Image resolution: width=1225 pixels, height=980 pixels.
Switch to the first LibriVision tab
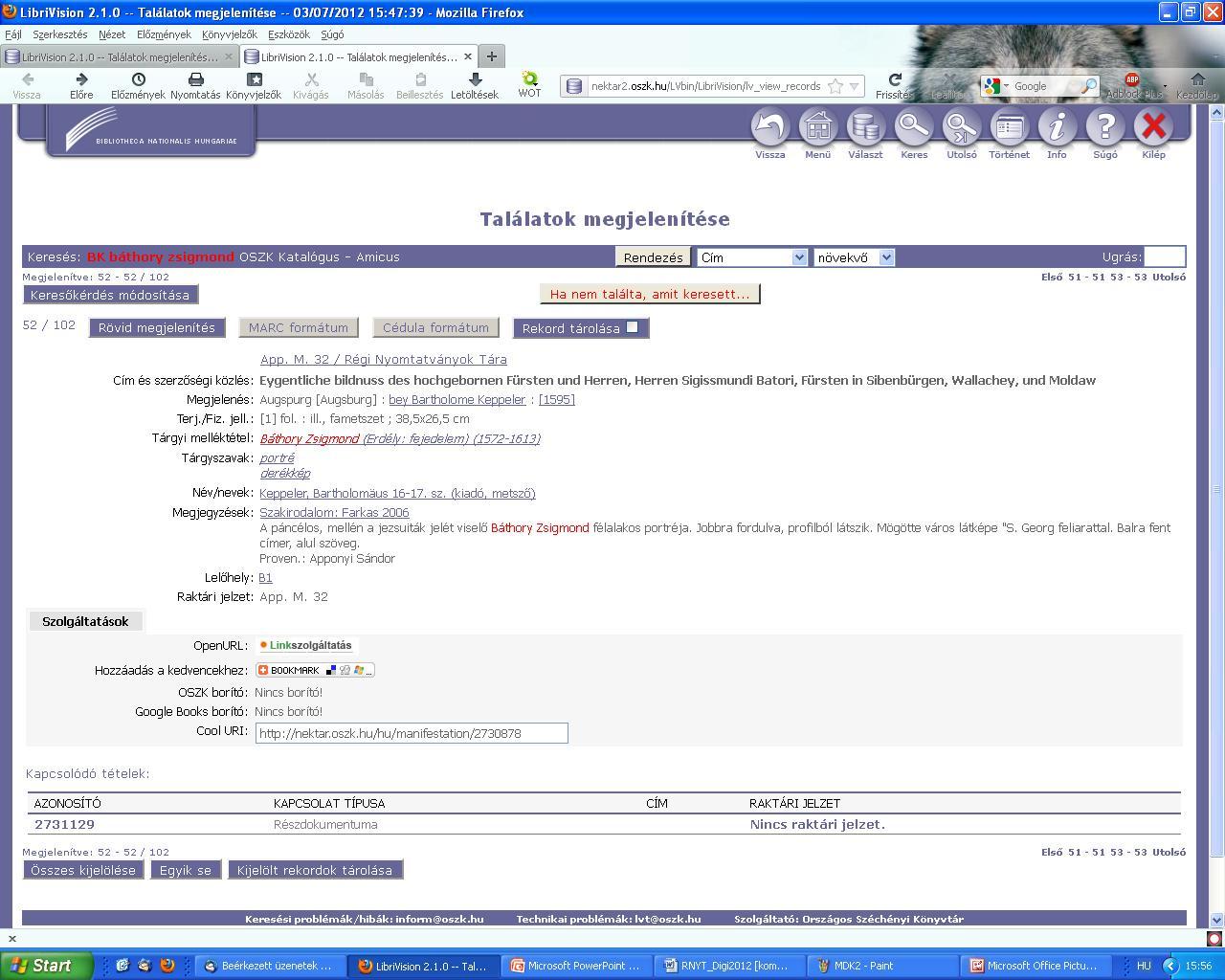pos(120,56)
